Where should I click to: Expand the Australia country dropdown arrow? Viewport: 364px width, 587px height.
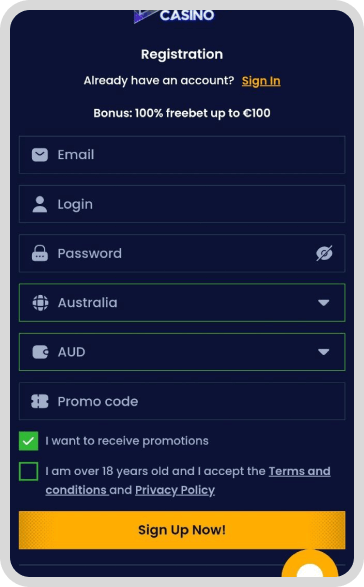(324, 302)
